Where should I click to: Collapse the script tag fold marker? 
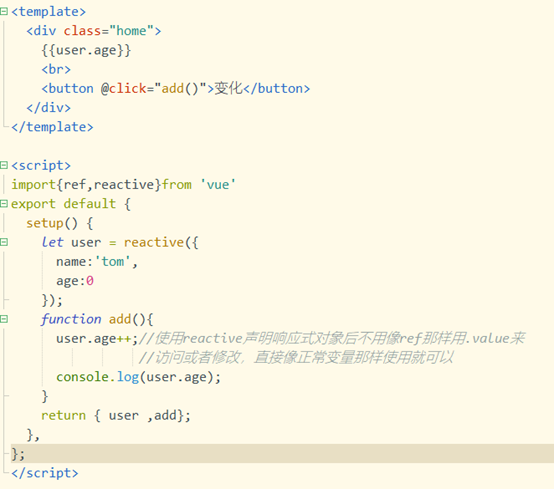pyautogui.click(x=4, y=165)
